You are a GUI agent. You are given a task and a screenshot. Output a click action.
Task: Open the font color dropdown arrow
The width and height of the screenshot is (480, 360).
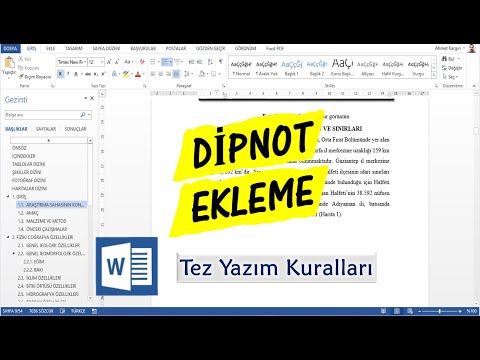click(x=144, y=74)
